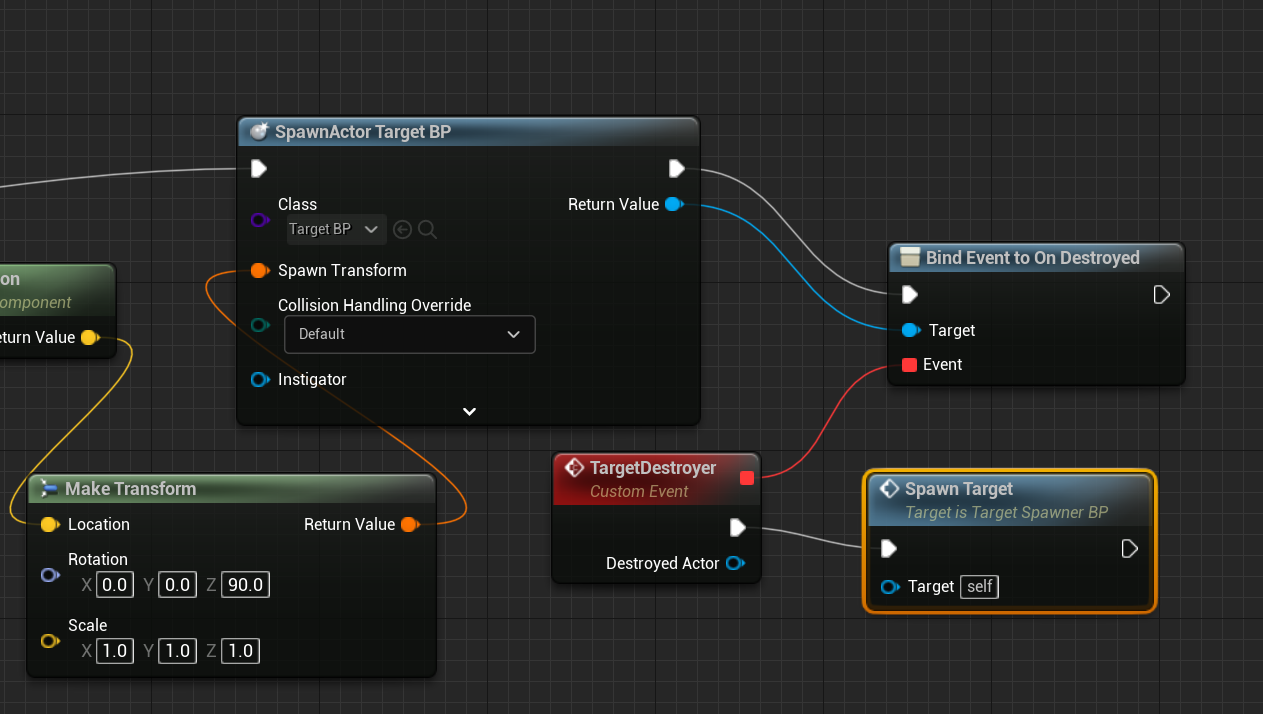Viewport: 1263px width, 714px height.
Task: Select Bind Event to On Destroyed title
Action: tap(1032, 258)
